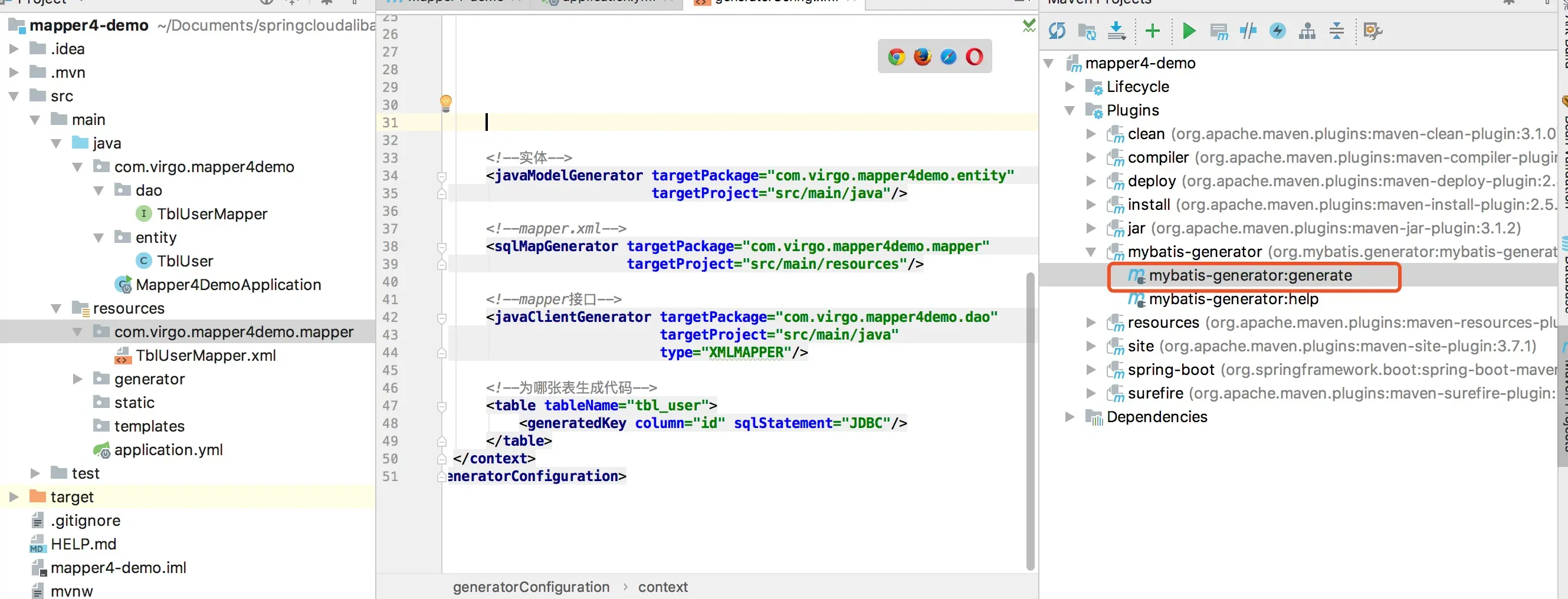1568x599 pixels.
Task: Fold the javaModelGenerator tag in gutter
Action: tap(442, 176)
